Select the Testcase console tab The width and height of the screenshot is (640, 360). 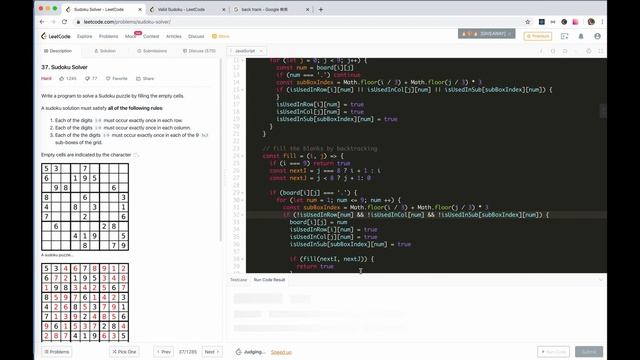[238, 280]
